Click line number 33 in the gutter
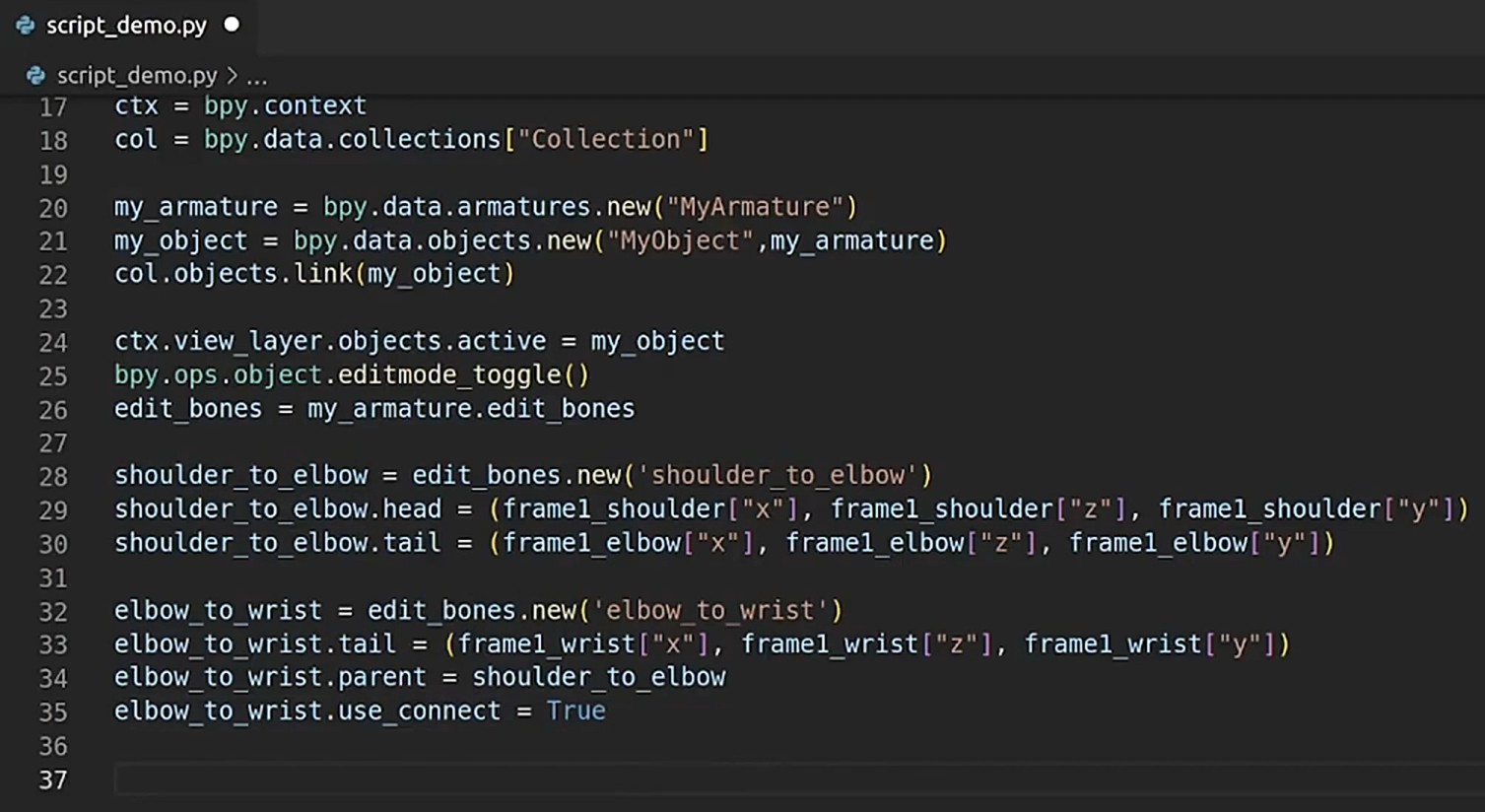 coord(53,644)
